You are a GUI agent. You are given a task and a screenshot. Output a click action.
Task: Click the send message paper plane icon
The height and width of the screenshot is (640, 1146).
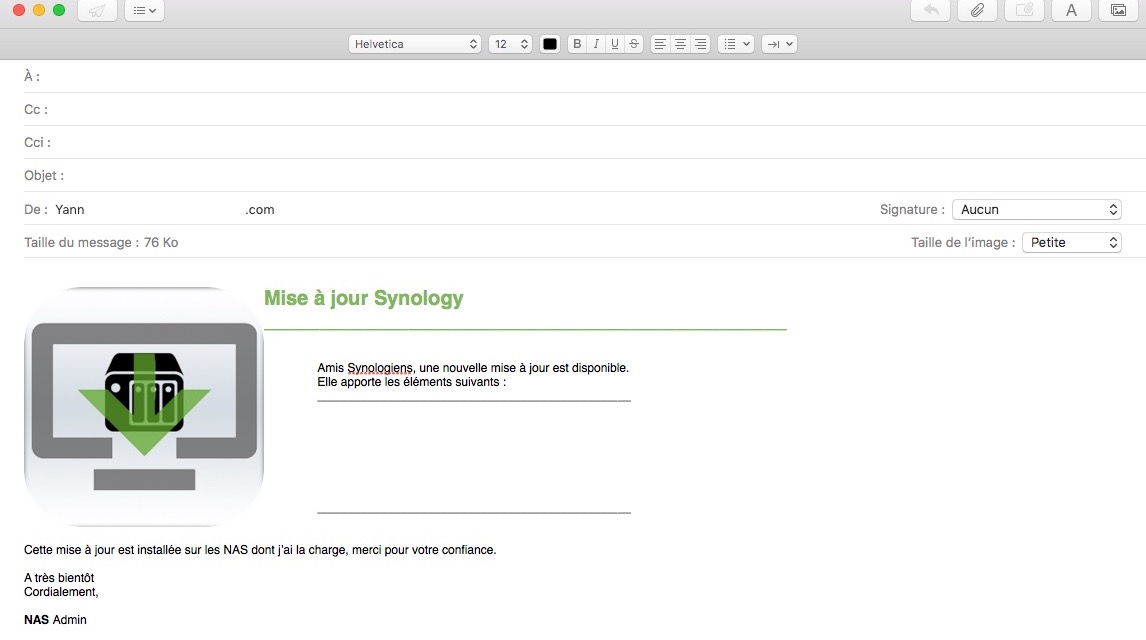[x=96, y=11]
